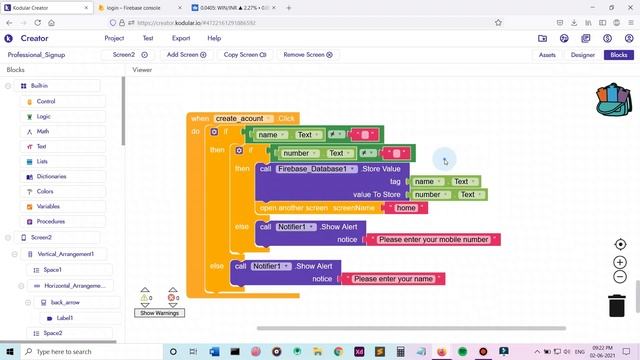The image size is (640, 360).
Task: Open the Text blocks category
Action: pyautogui.click(x=41, y=147)
